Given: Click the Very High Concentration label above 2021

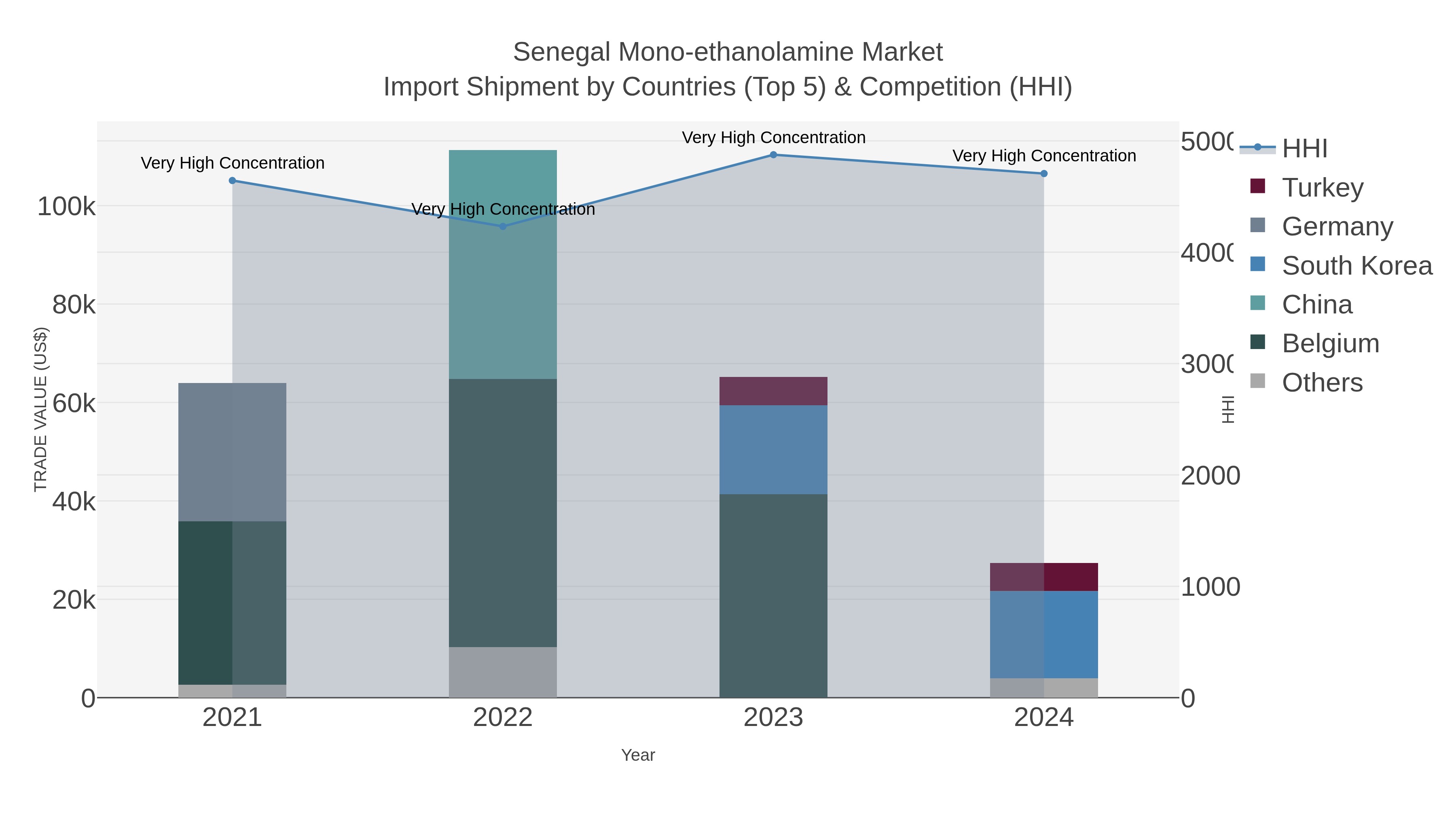Looking at the screenshot, I should click(x=232, y=163).
